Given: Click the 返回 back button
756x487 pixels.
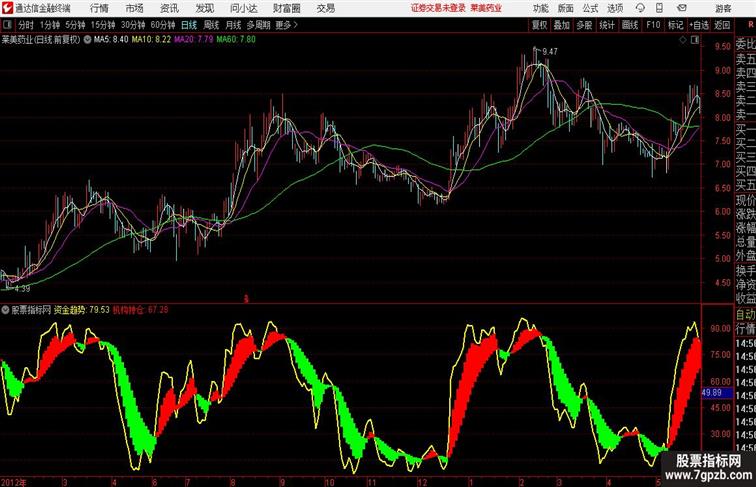Looking at the screenshot, I should pos(722,25).
